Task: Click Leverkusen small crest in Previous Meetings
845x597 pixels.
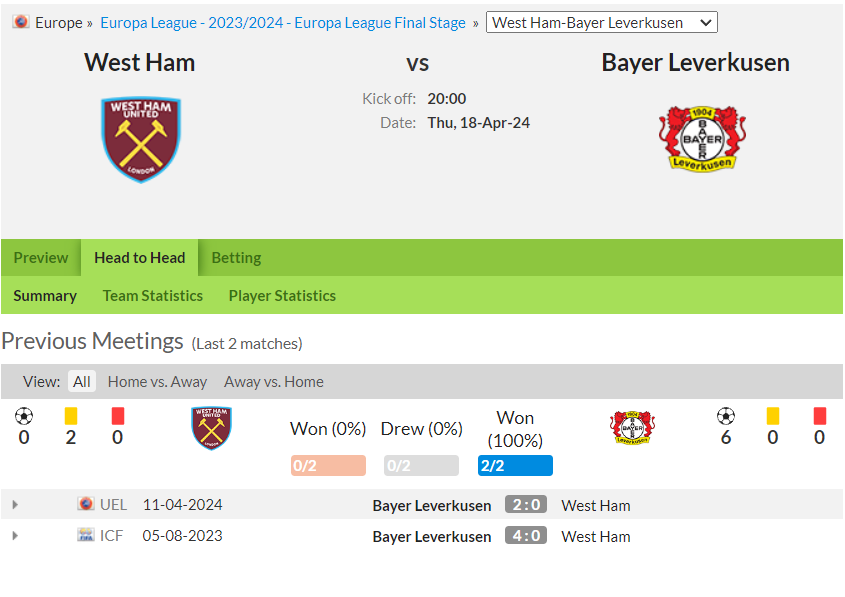Action: pyautogui.click(x=632, y=428)
